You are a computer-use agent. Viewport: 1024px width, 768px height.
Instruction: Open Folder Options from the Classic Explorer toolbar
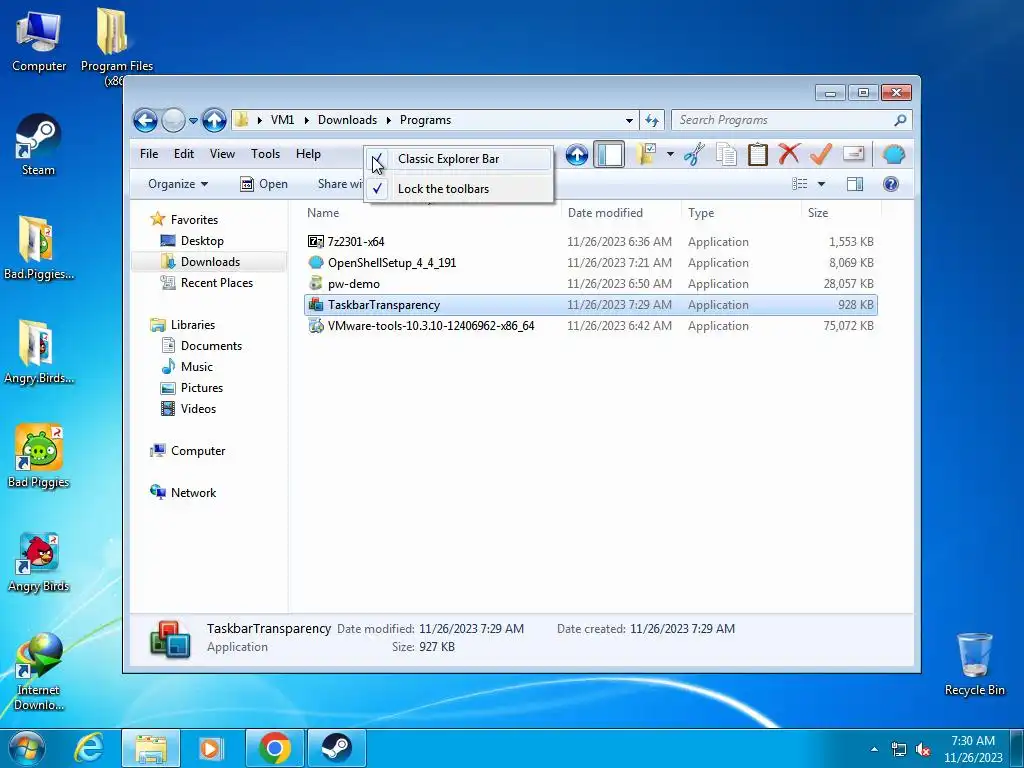(645, 155)
